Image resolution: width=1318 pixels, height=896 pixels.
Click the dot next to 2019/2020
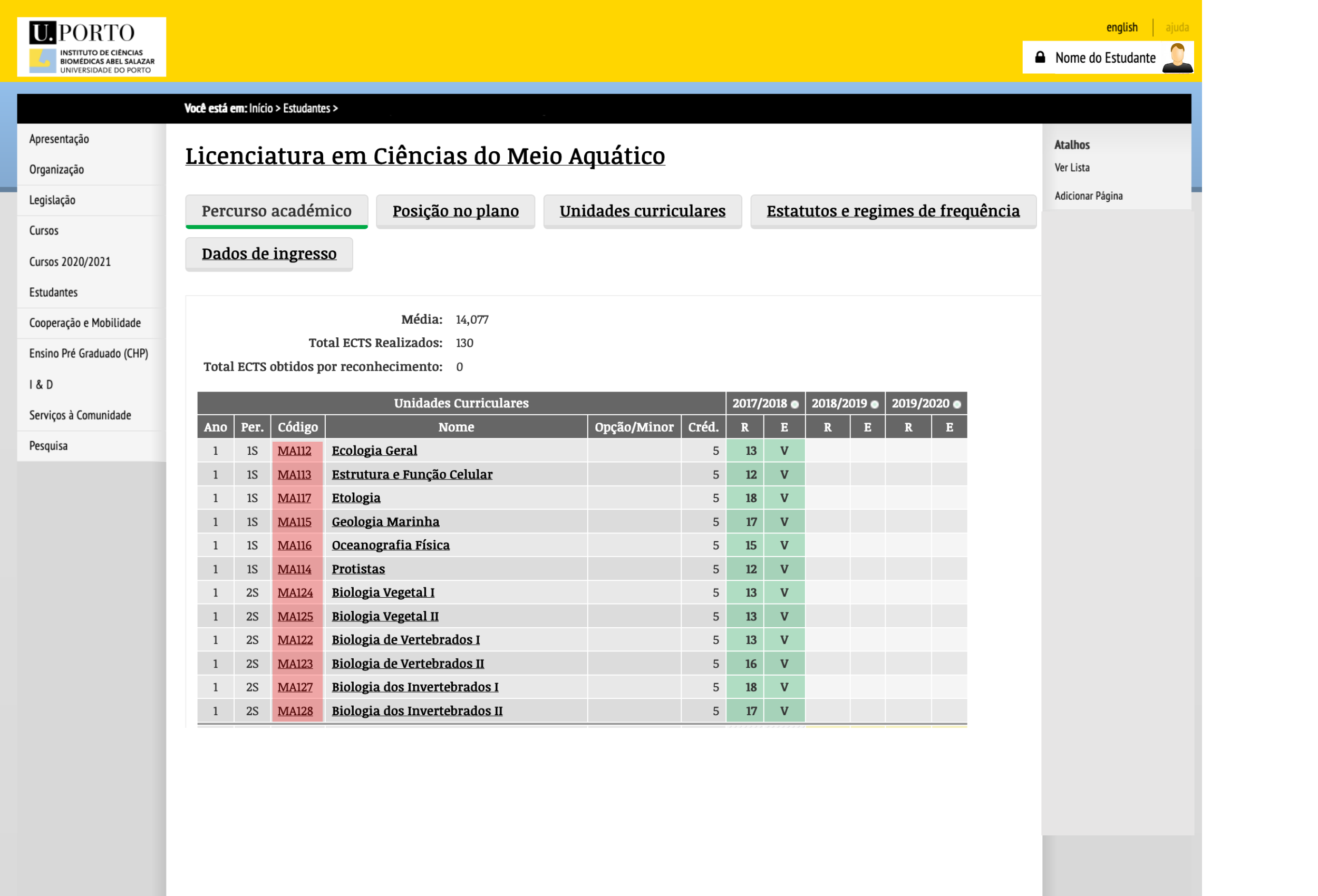pos(957,404)
